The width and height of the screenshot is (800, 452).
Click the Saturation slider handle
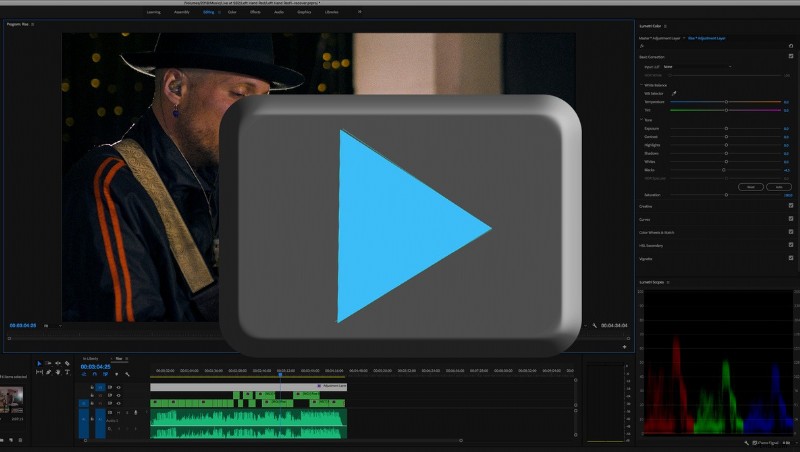726,194
